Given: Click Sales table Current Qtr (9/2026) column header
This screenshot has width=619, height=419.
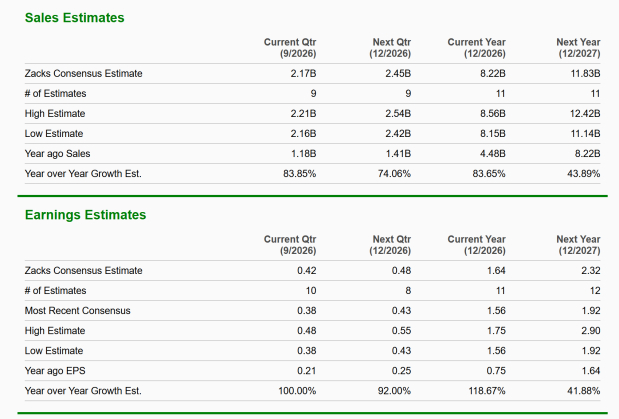Looking at the screenshot, I should [x=290, y=48].
